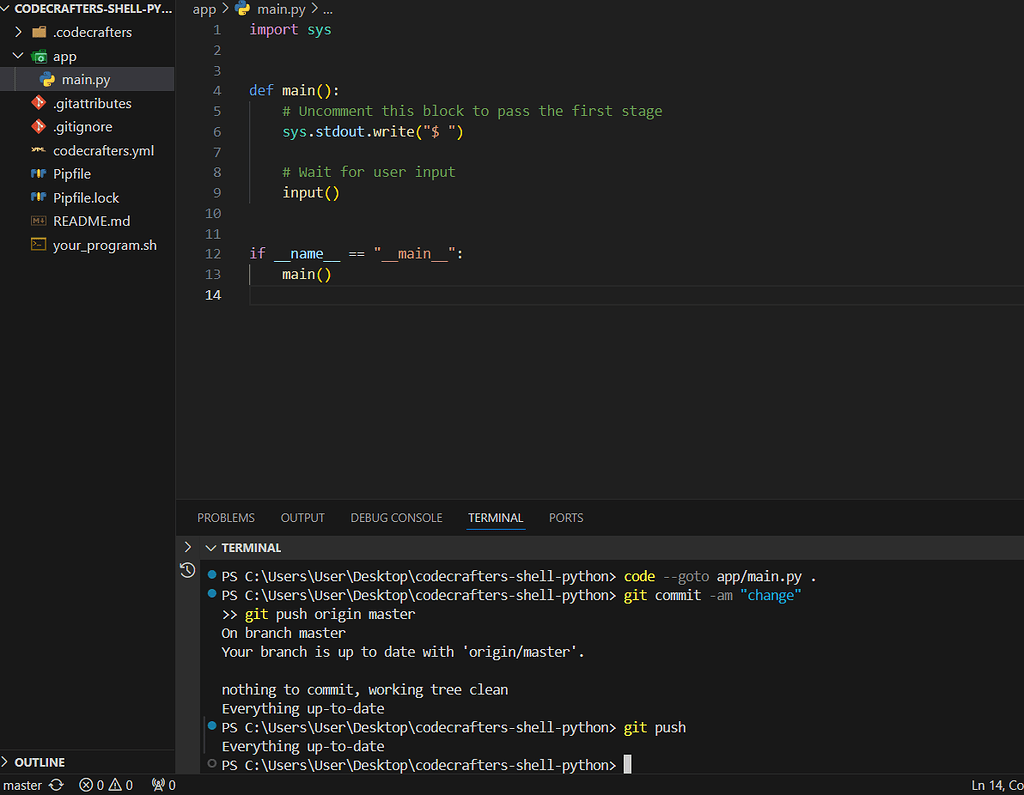Open the PROBLEMS tab
The image size is (1024, 795).
coord(225,518)
